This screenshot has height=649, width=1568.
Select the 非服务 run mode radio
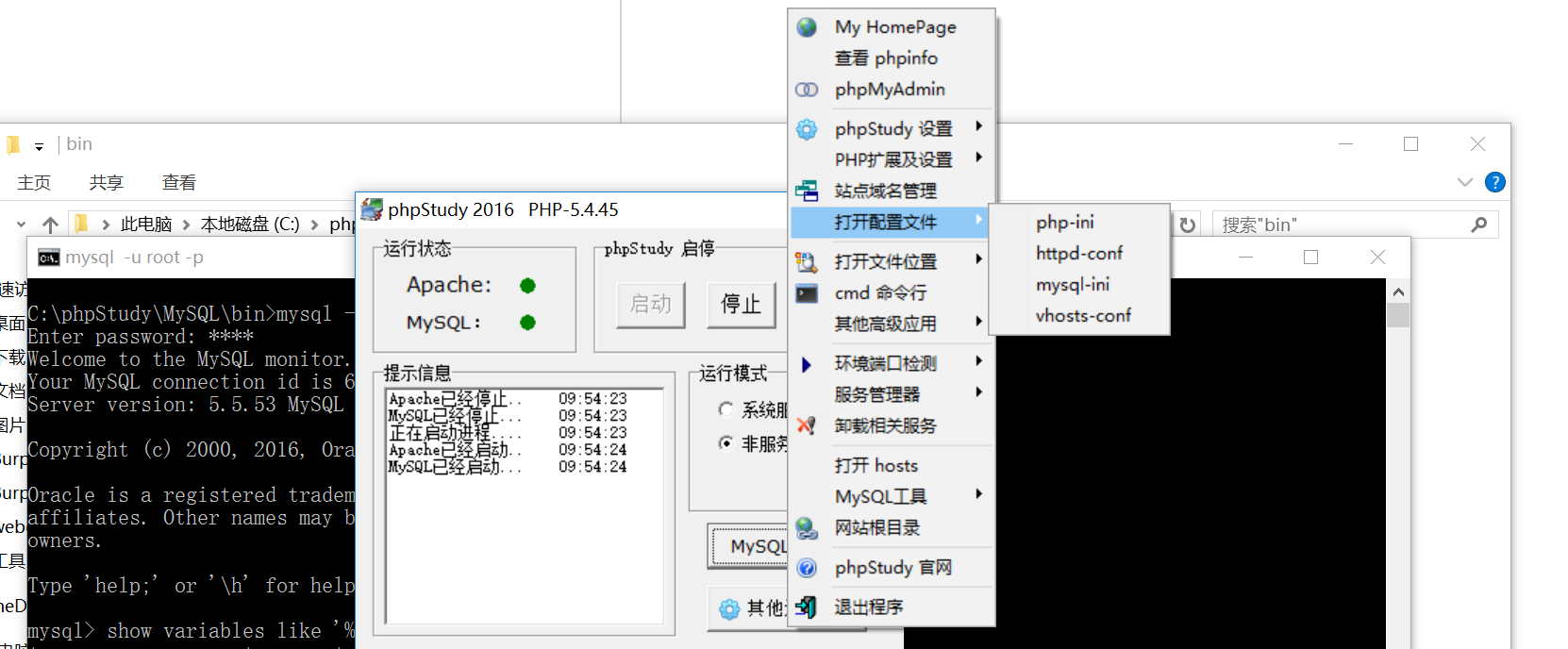[726, 442]
